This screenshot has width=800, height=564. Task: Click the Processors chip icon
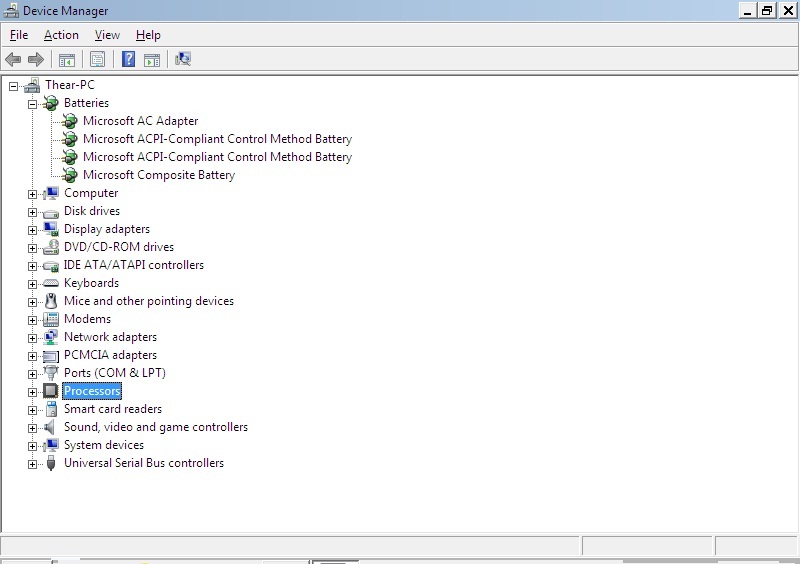51,391
